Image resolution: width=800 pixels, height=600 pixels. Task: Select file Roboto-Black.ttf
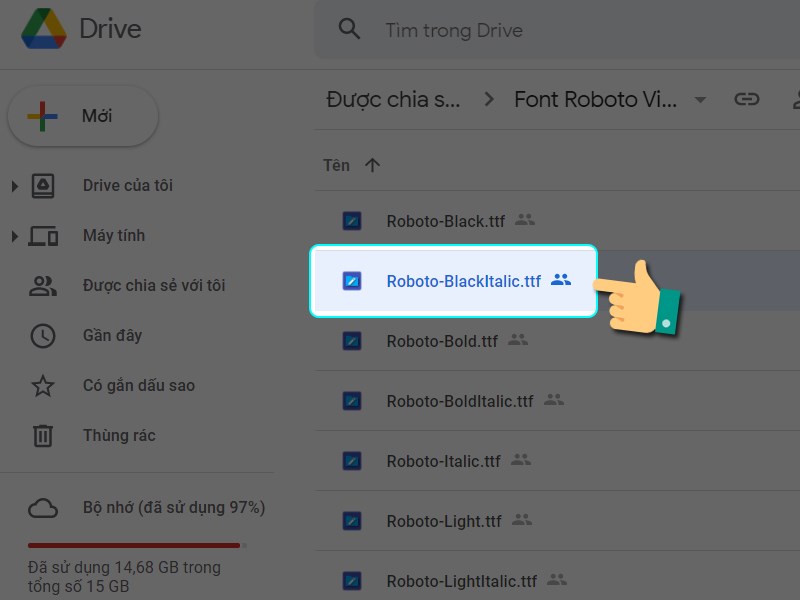(x=445, y=221)
